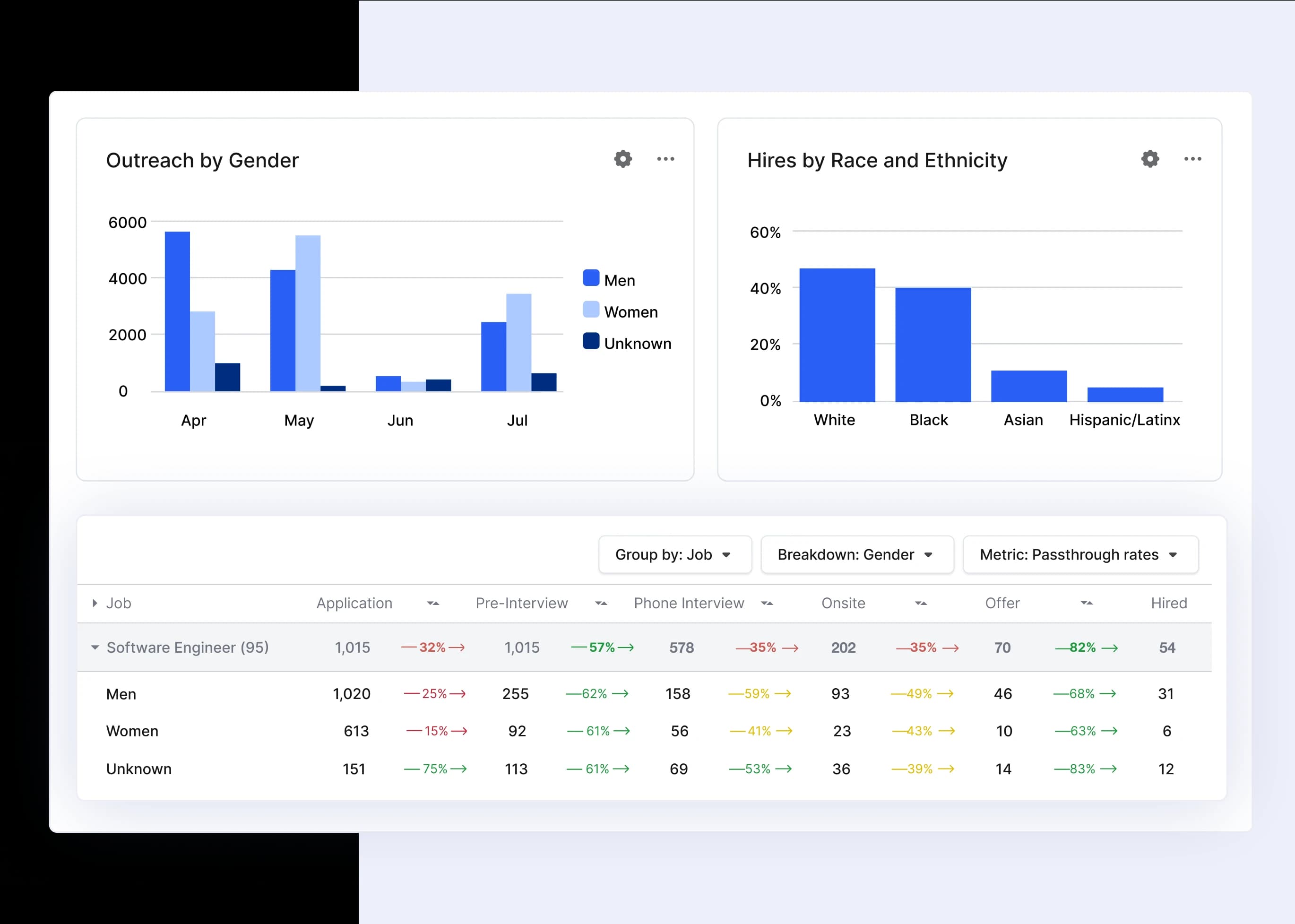This screenshot has height=924, width=1295.
Task: Open the Breakdown: Gender dropdown
Action: click(857, 555)
